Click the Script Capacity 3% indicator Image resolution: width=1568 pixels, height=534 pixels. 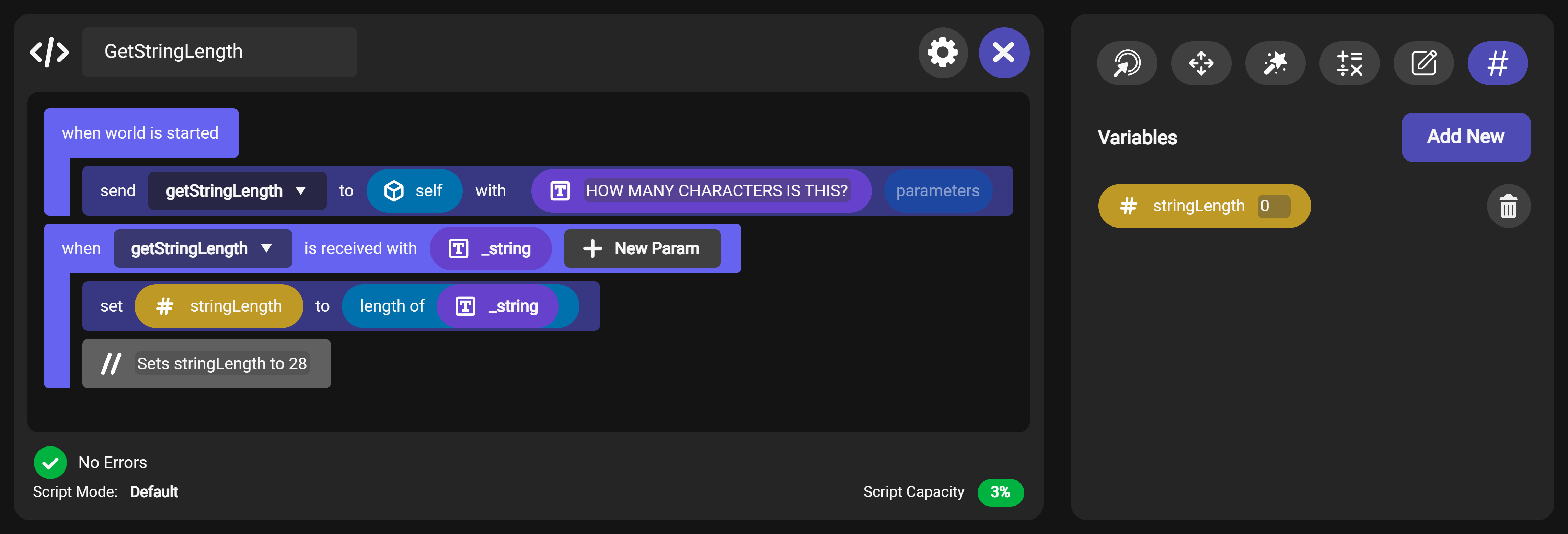[x=1000, y=492]
